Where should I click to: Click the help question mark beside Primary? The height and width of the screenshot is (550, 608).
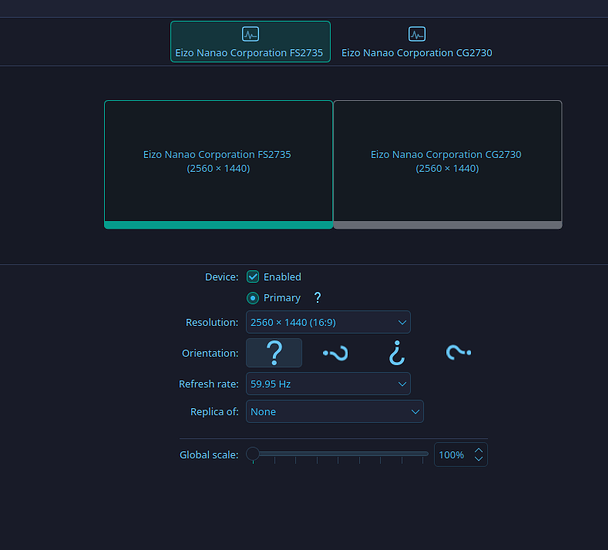click(x=318, y=298)
